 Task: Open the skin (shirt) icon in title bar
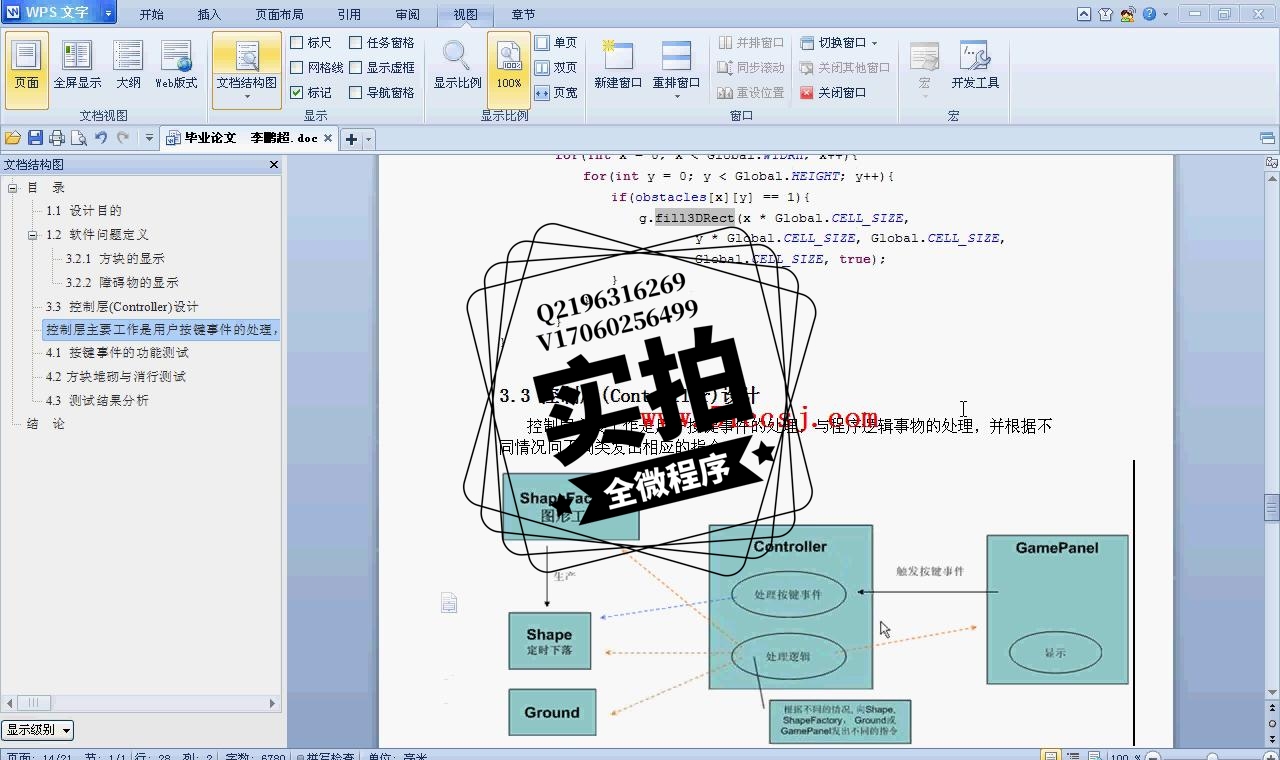click(1105, 14)
